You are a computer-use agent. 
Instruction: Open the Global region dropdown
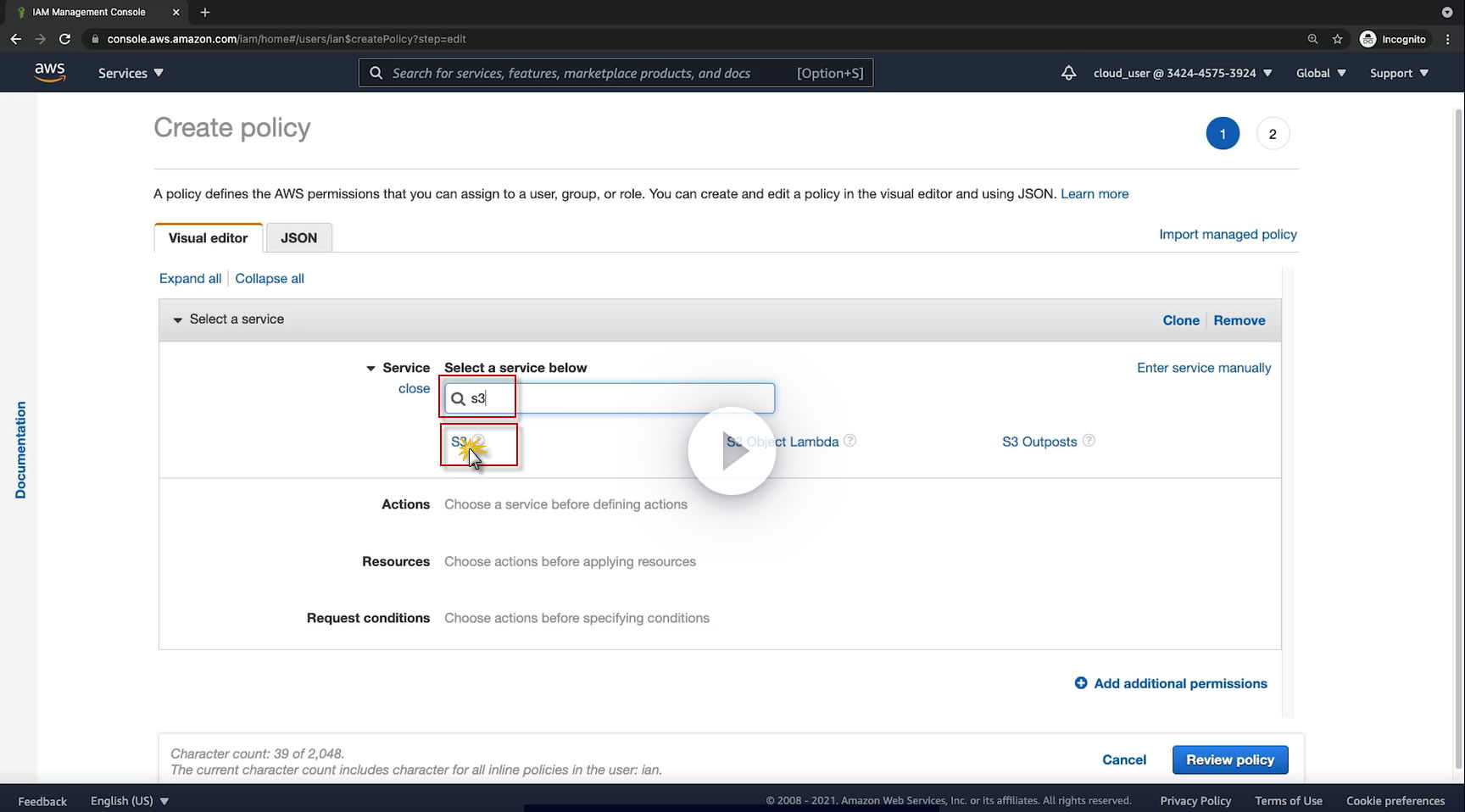[1321, 73]
